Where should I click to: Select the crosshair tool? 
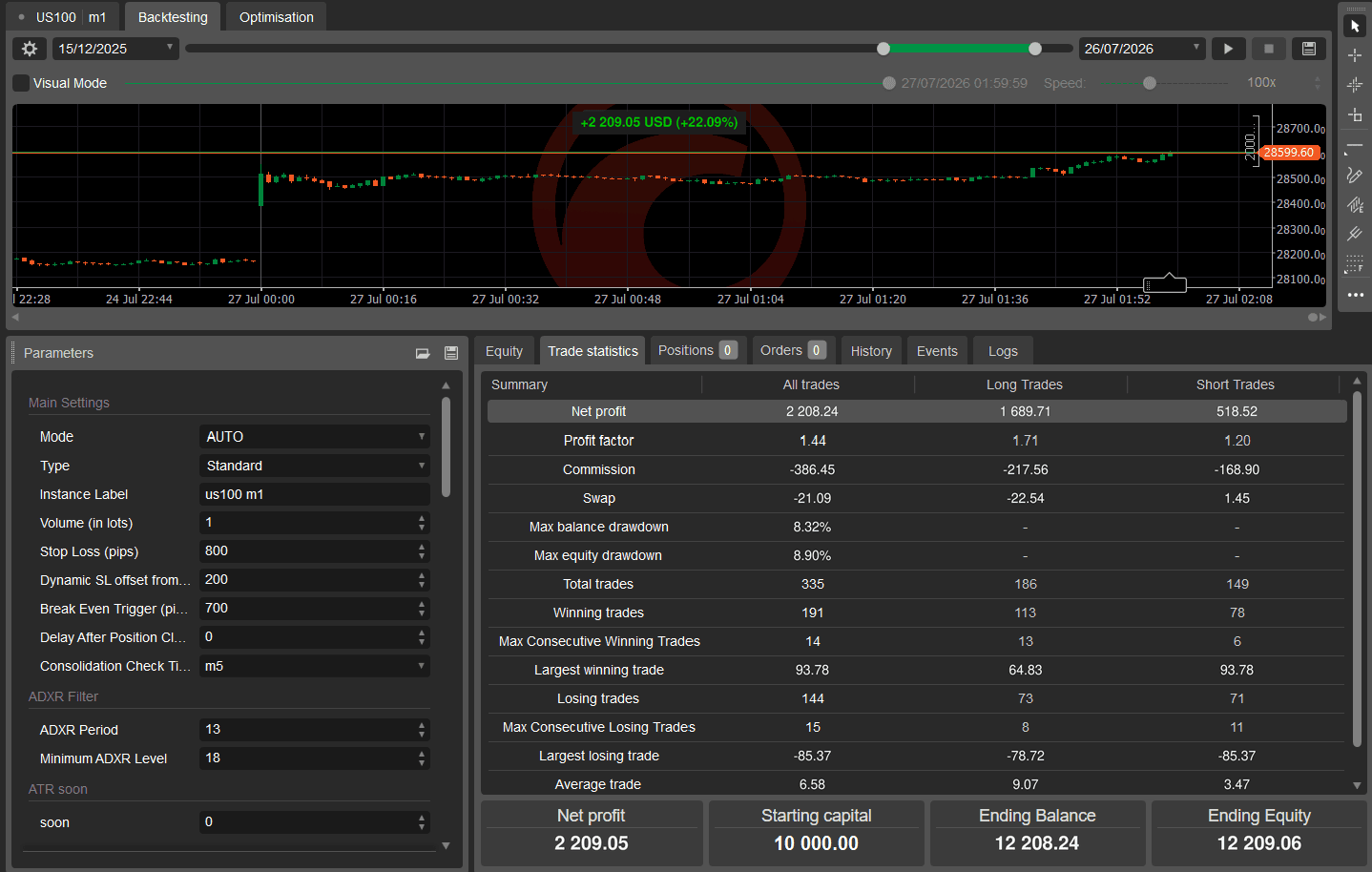(1355, 56)
